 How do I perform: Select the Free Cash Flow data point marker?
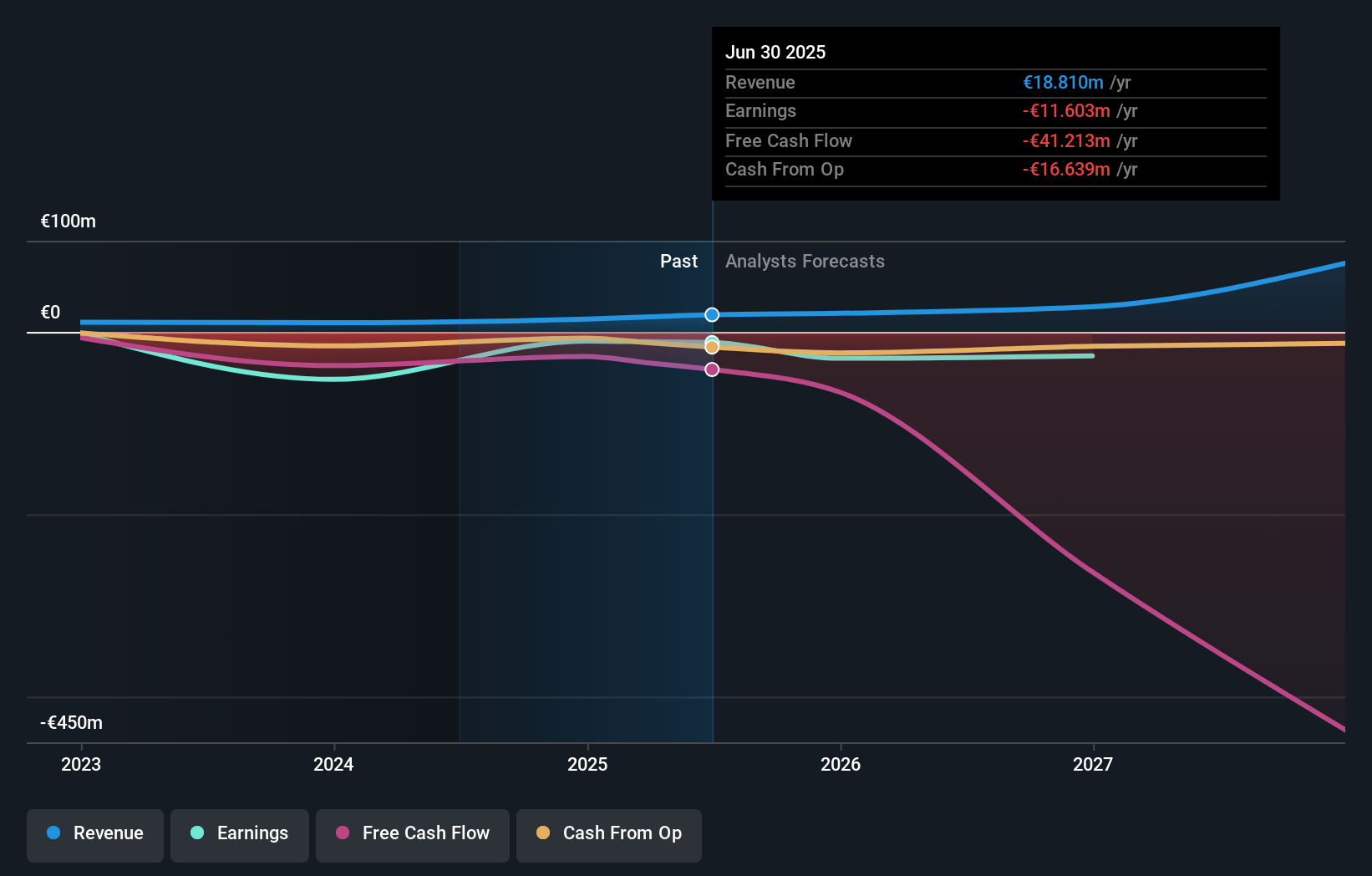click(x=711, y=370)
